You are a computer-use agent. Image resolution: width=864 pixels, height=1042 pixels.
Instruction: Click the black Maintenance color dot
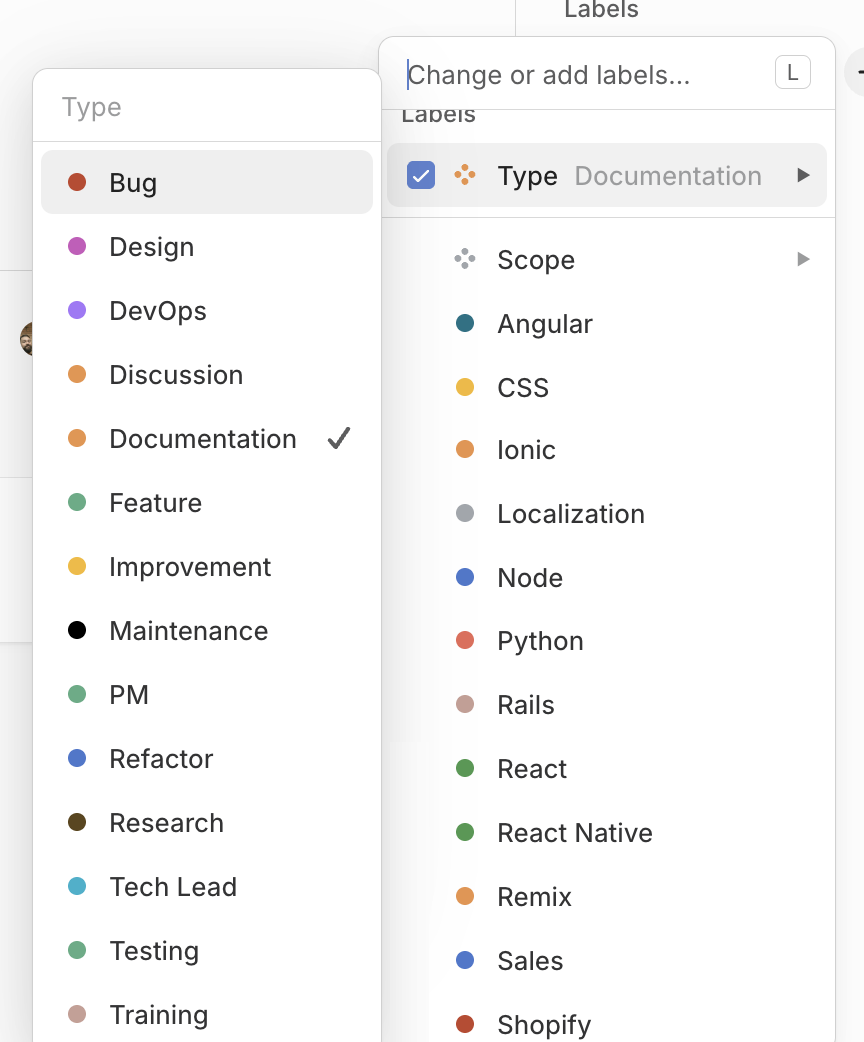[77, 631]
